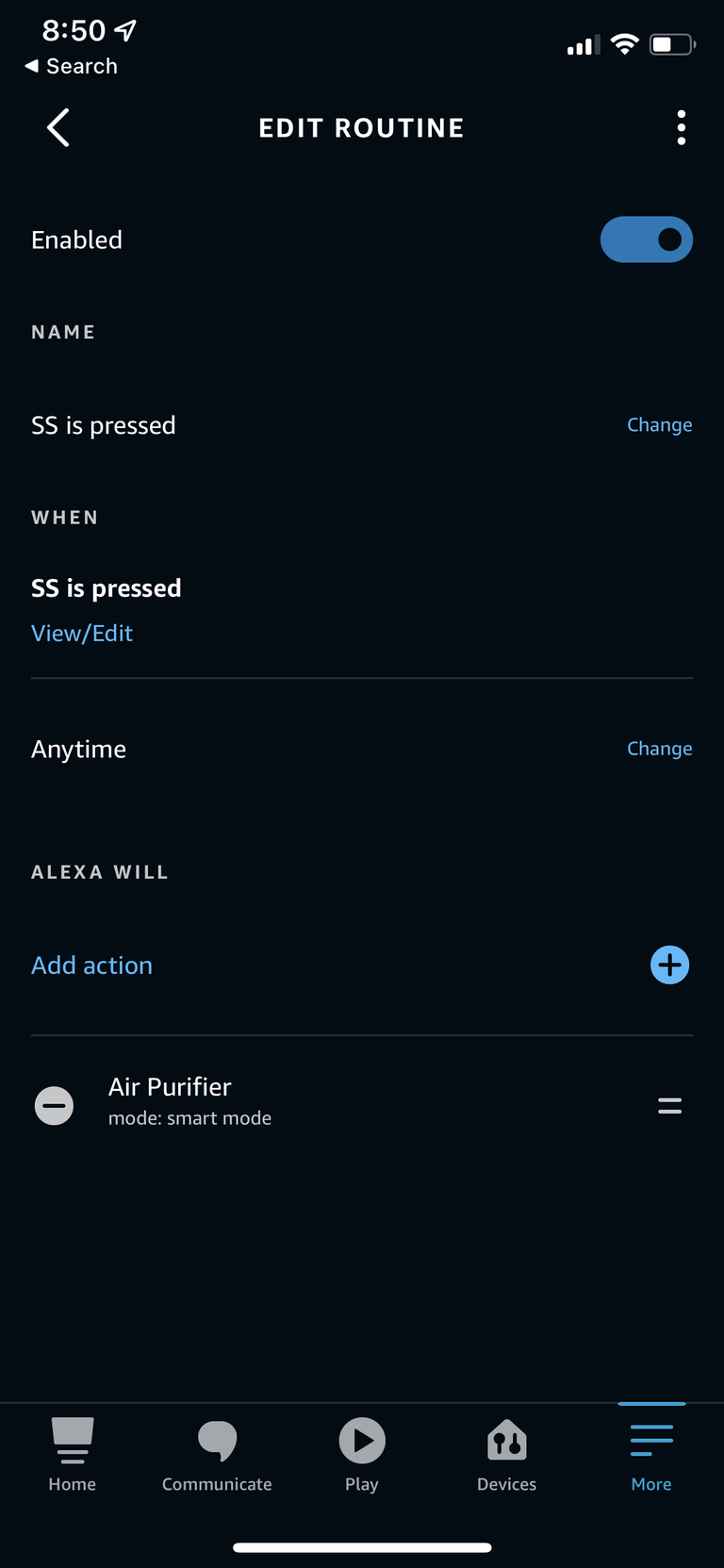The width and height of the screenshot is (724, 1568).
Task: Tap the blue plus icon for Add action
Action: pyautogui.click(x=669, y=965)
